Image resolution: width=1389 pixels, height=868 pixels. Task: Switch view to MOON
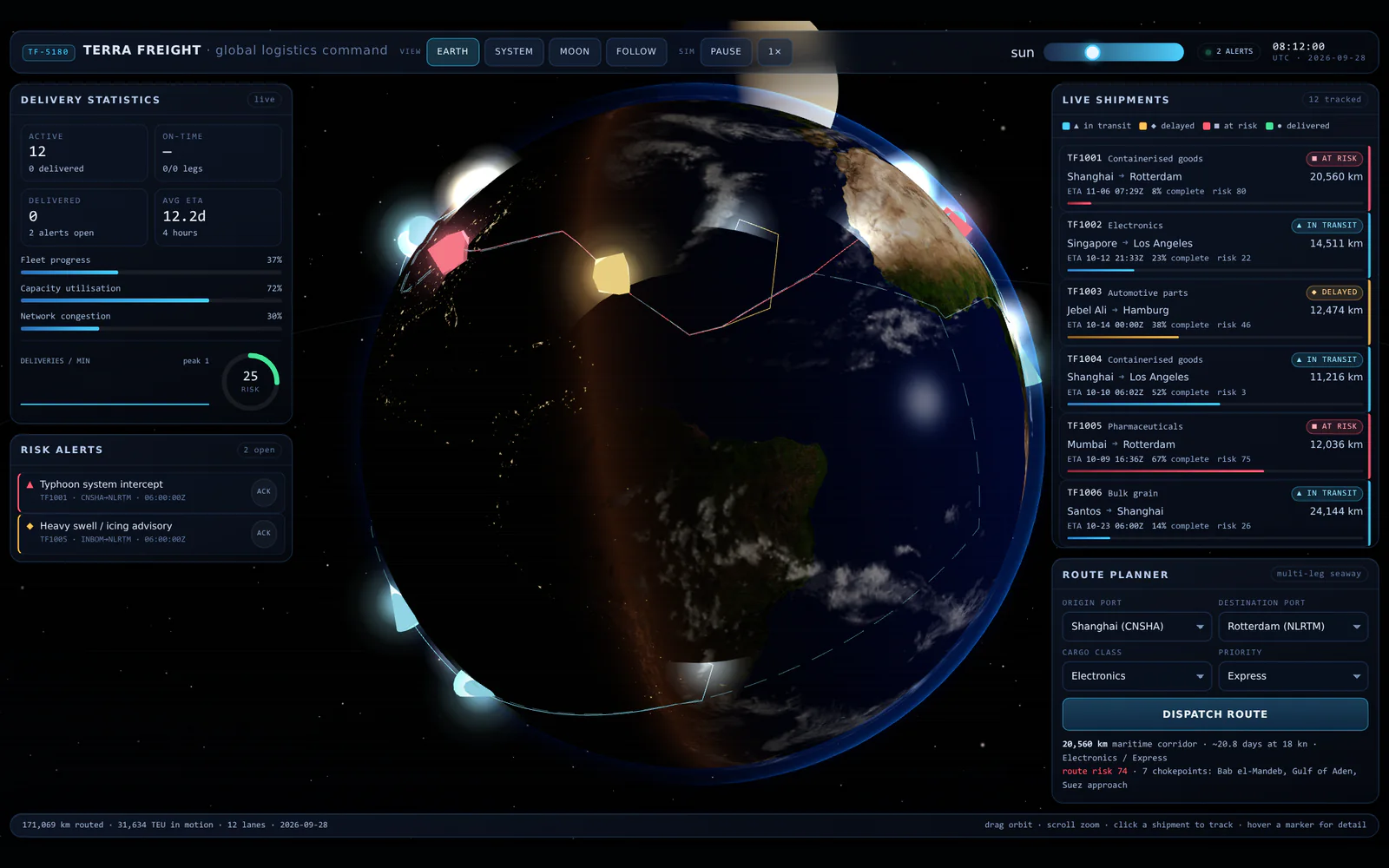[574, 51]
